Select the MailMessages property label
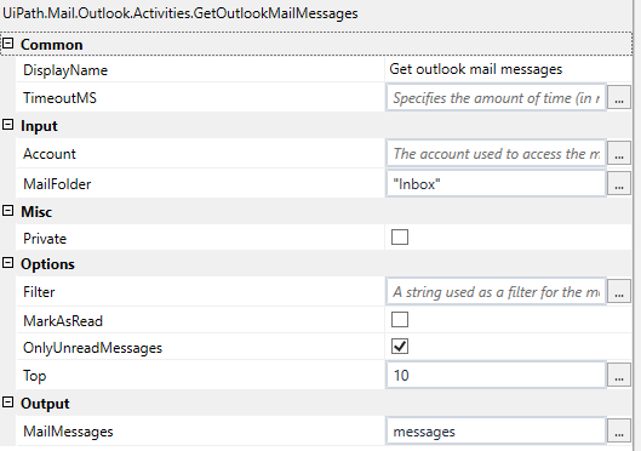The height and width of the screenshot is (451, 641). pyautogui.click(x=68, y=432)
